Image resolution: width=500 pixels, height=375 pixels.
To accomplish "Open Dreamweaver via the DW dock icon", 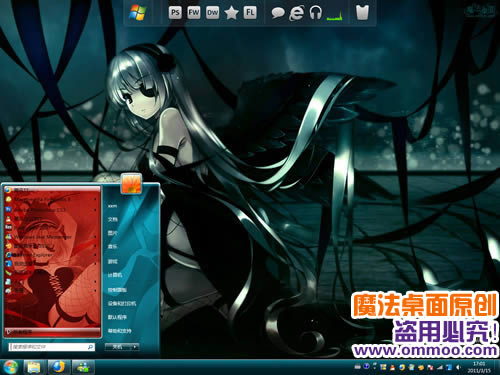I will (212, 13).
